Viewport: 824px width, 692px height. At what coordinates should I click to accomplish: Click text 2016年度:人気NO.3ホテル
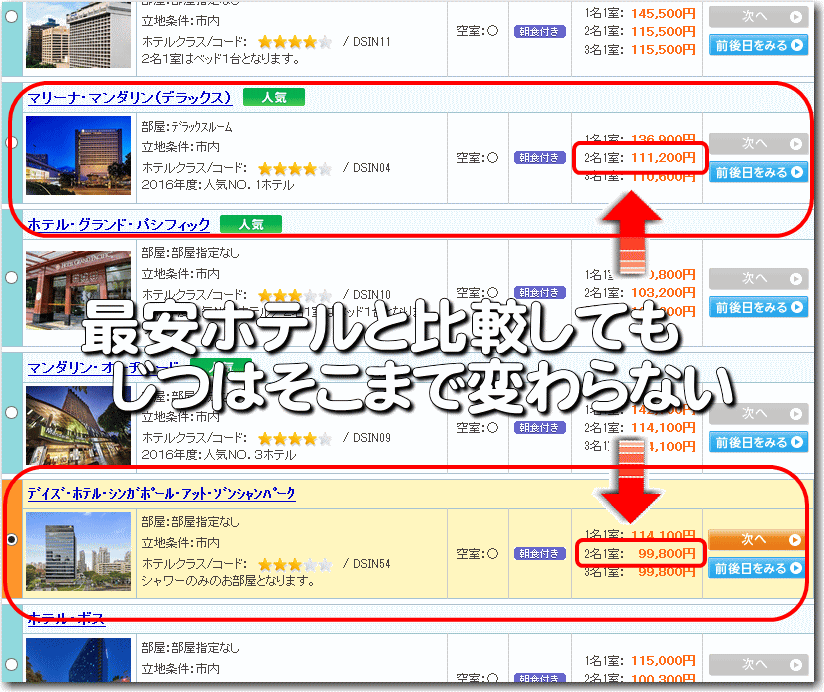click(219, 455)
